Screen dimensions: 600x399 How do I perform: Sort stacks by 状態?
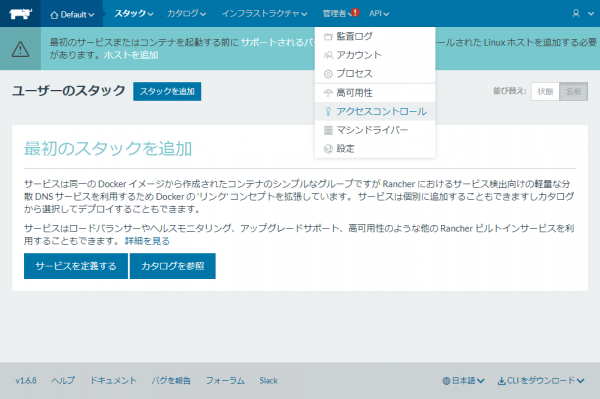[545, 91]
